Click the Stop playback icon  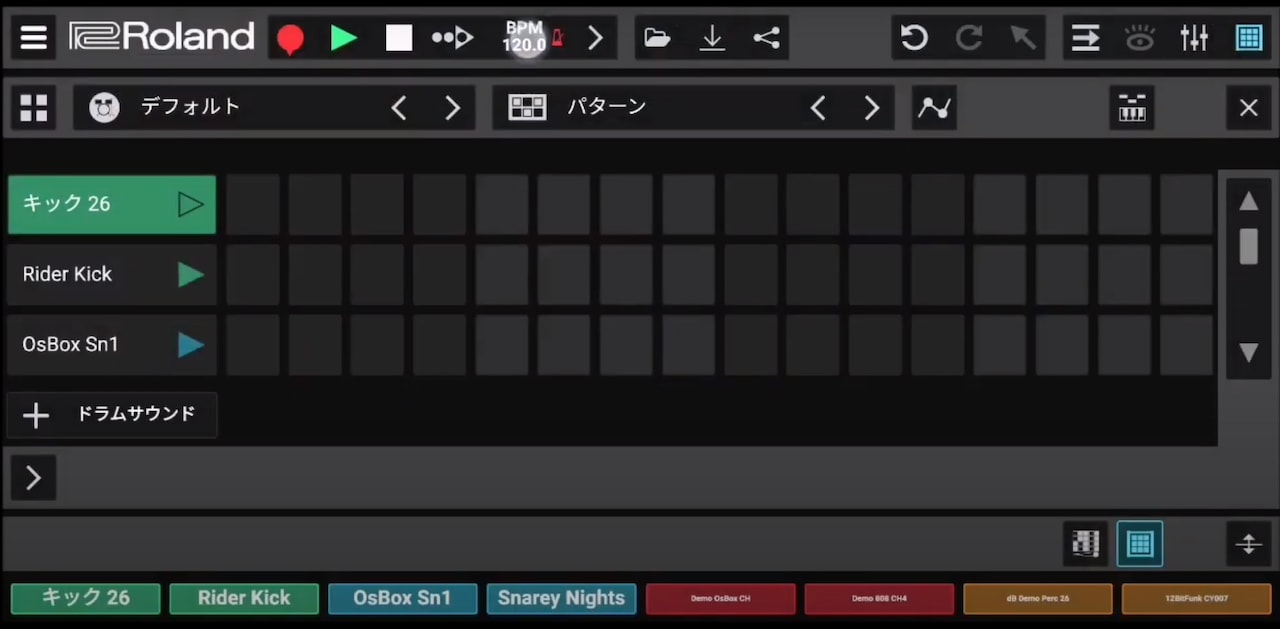[x=398, y=37]
